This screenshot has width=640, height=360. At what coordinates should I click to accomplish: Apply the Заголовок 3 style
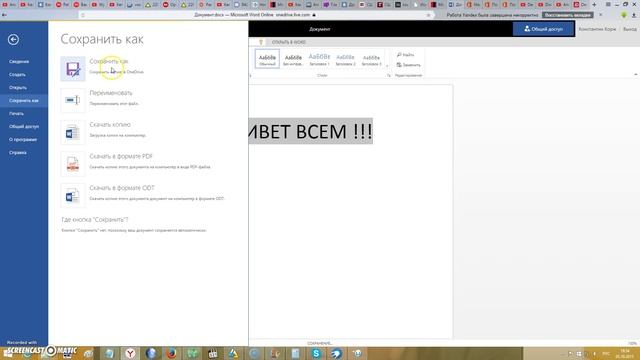371,59
